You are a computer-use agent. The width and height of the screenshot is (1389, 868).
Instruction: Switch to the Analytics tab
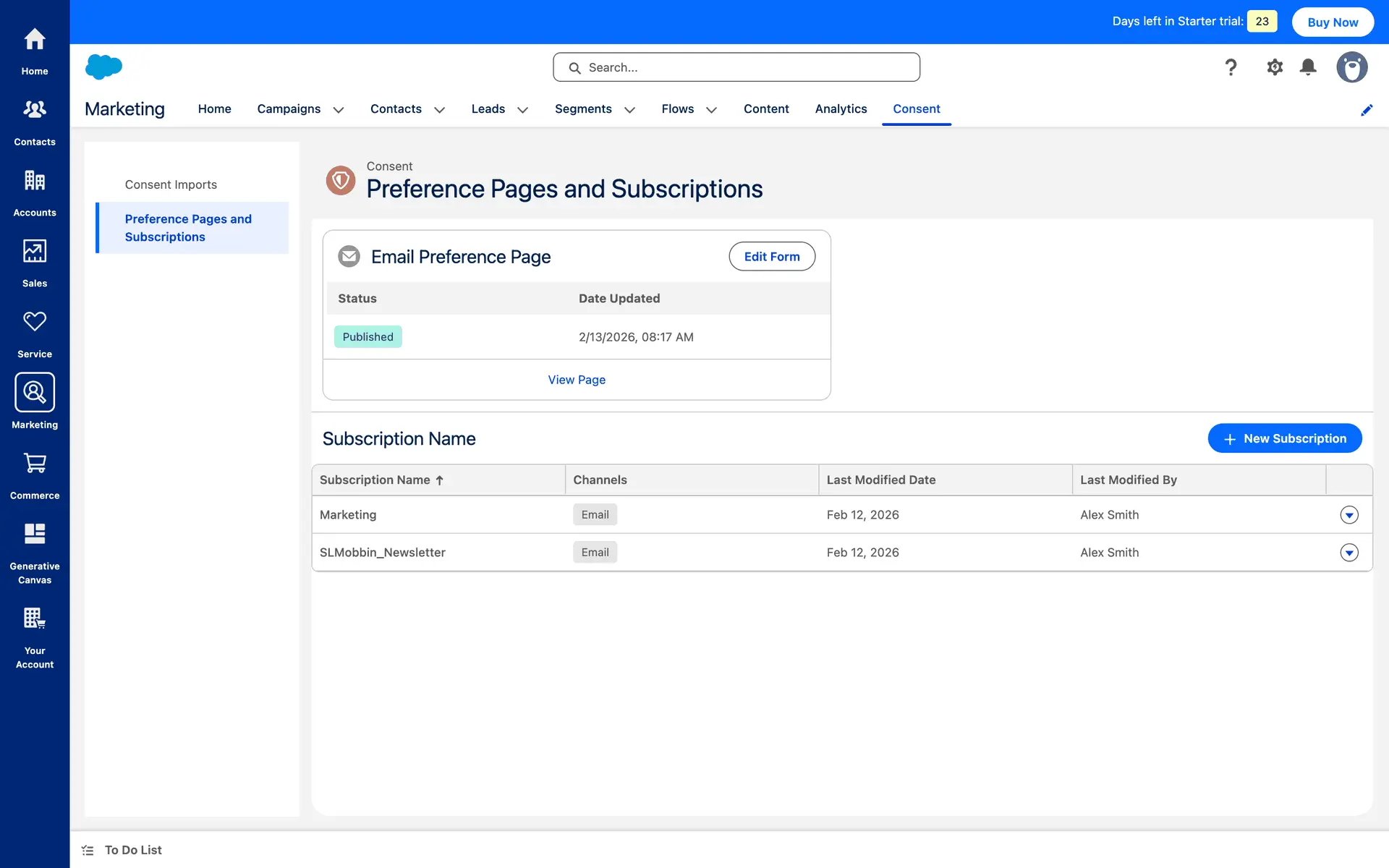click(841, 109)
